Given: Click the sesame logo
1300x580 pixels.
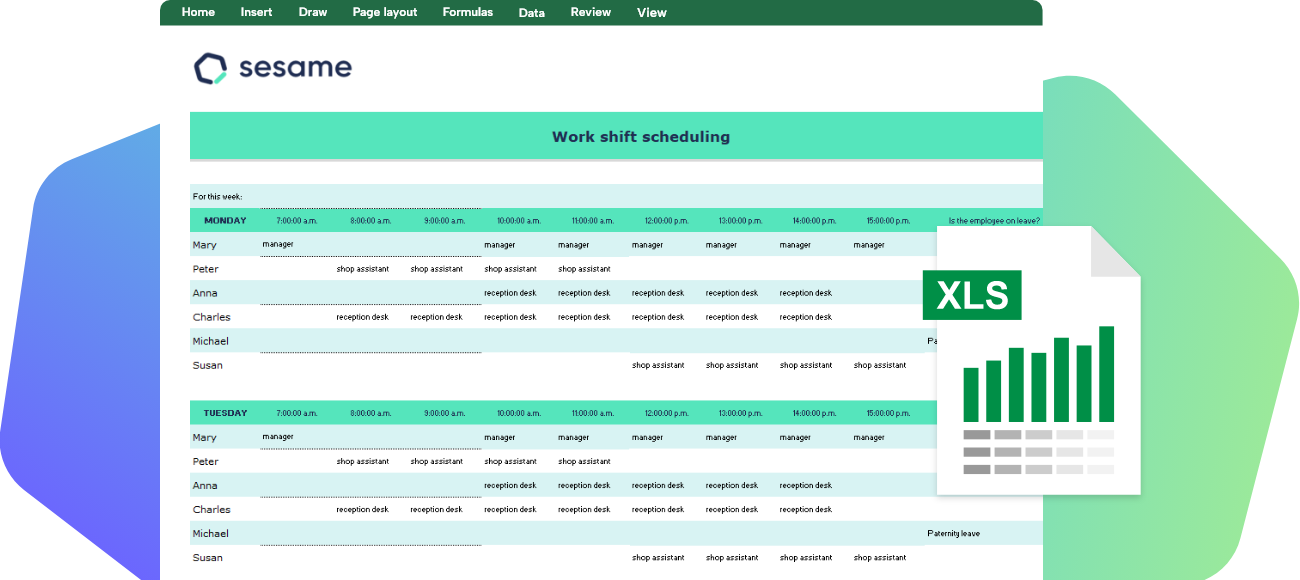Looking at the screenshot, I should click(x=273, y=68).
